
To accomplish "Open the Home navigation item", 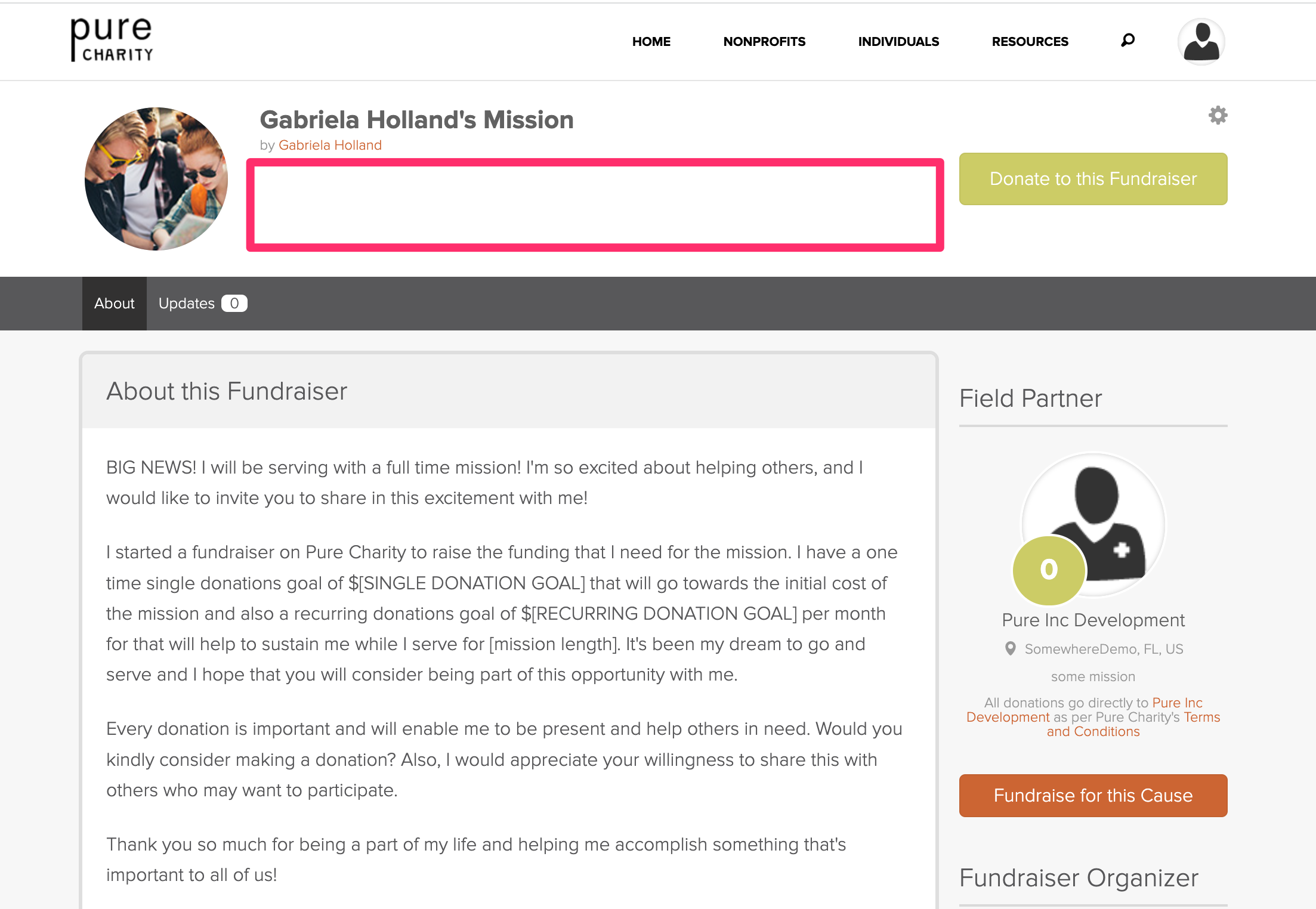I will pos(651,42).
